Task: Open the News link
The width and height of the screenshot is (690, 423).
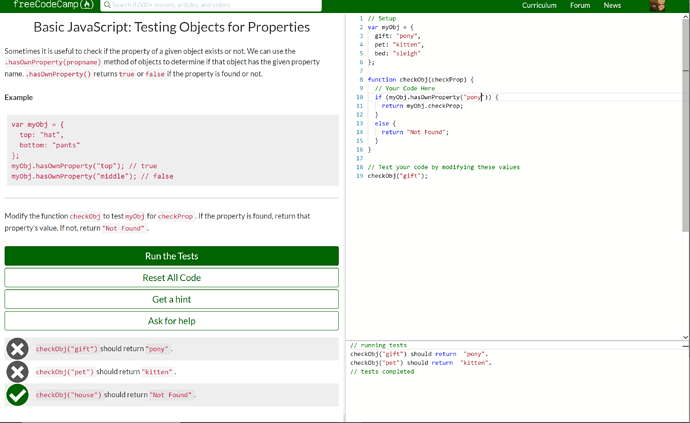Action: click(612, 6)
